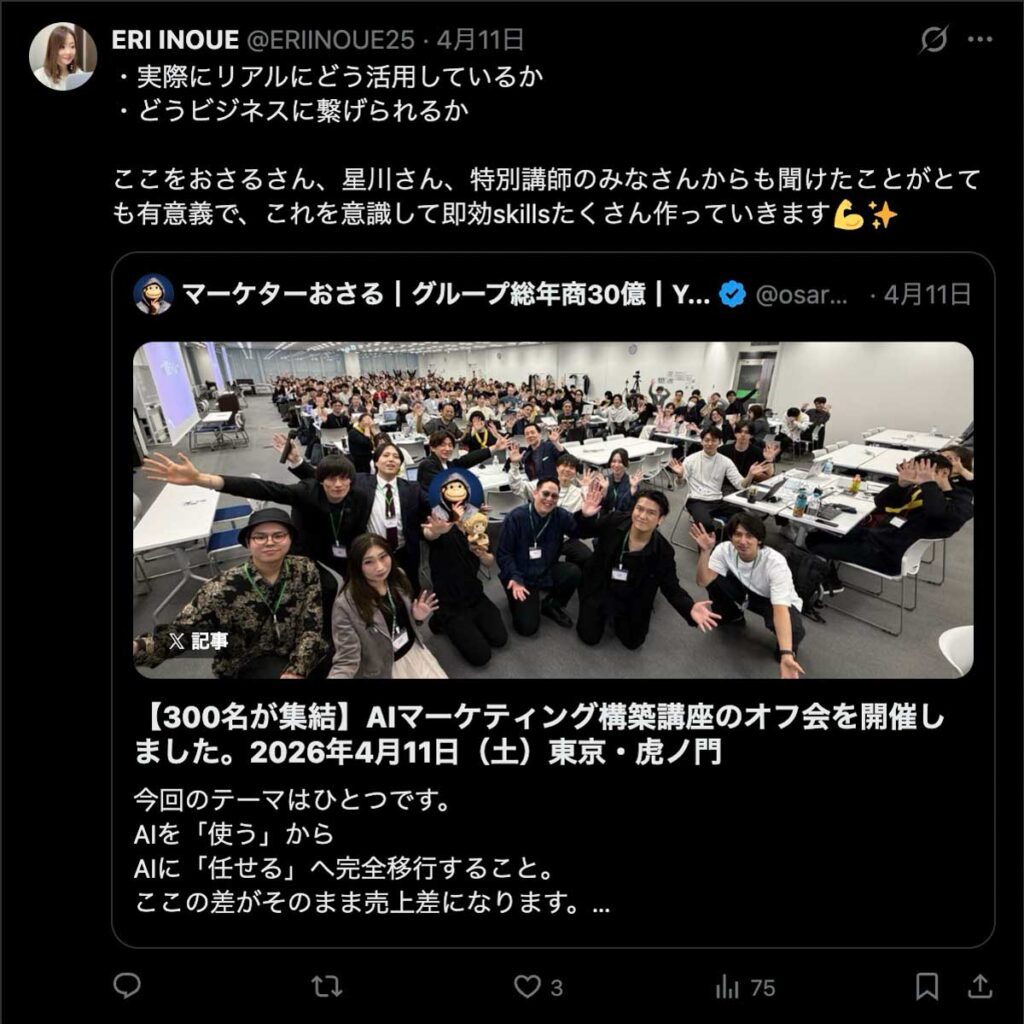Open the @ERIINOUE25 handle link
The height and width of the screenshot is (1024, 1024).
pos(330,40)
